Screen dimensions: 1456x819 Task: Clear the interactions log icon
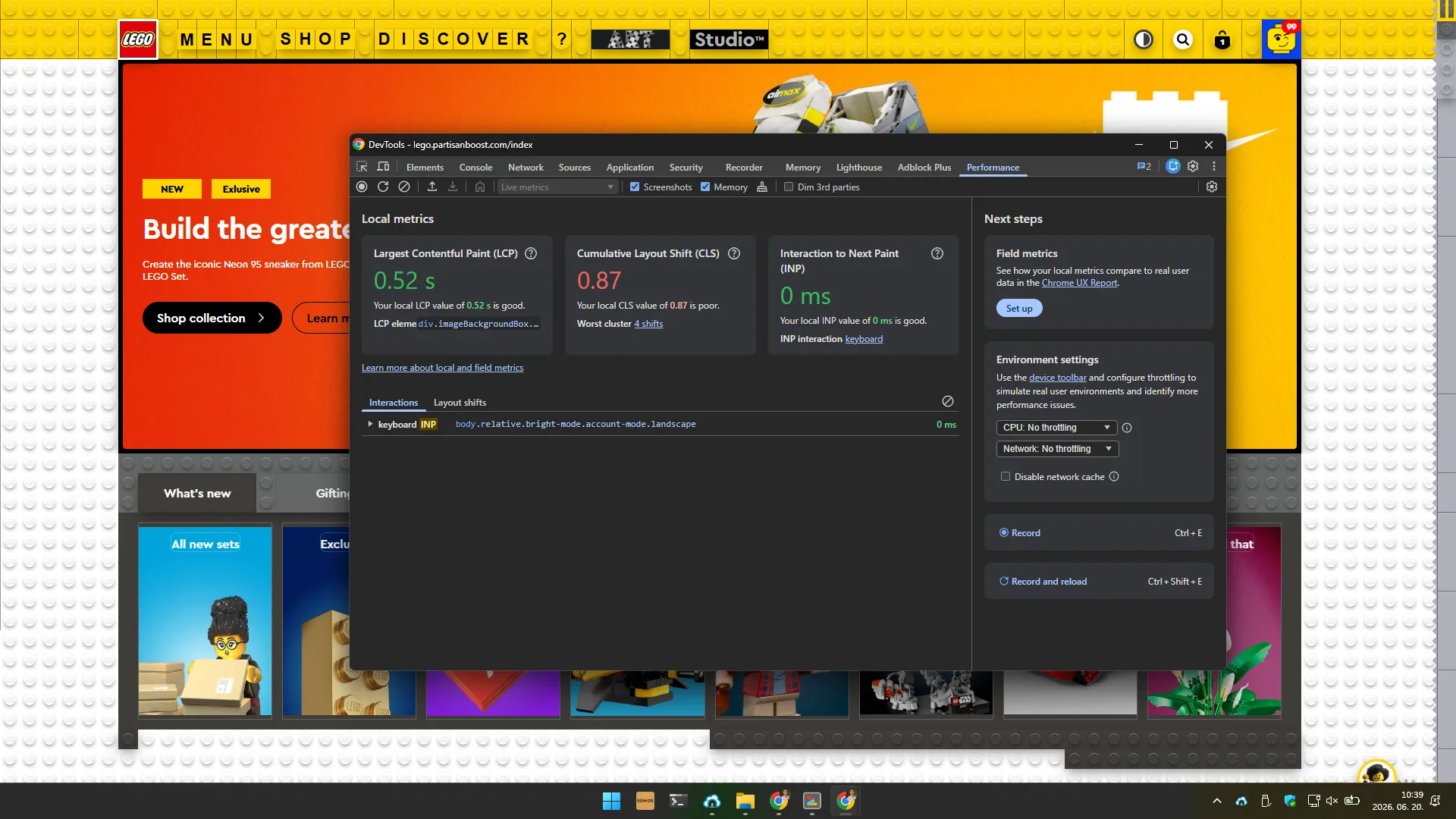click(x=948, y=401)
